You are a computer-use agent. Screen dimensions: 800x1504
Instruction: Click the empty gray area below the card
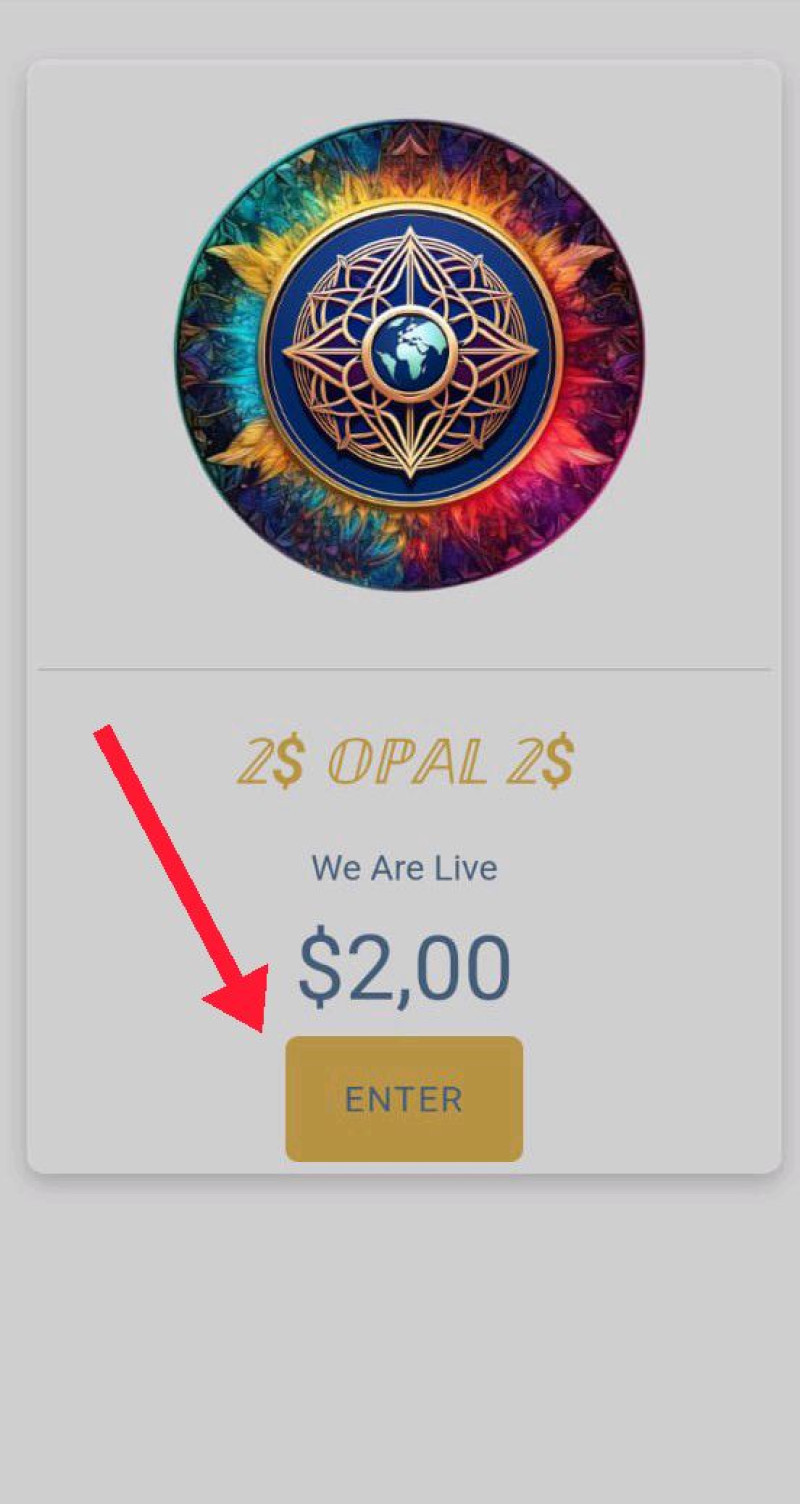click(x=400, y=1340)
